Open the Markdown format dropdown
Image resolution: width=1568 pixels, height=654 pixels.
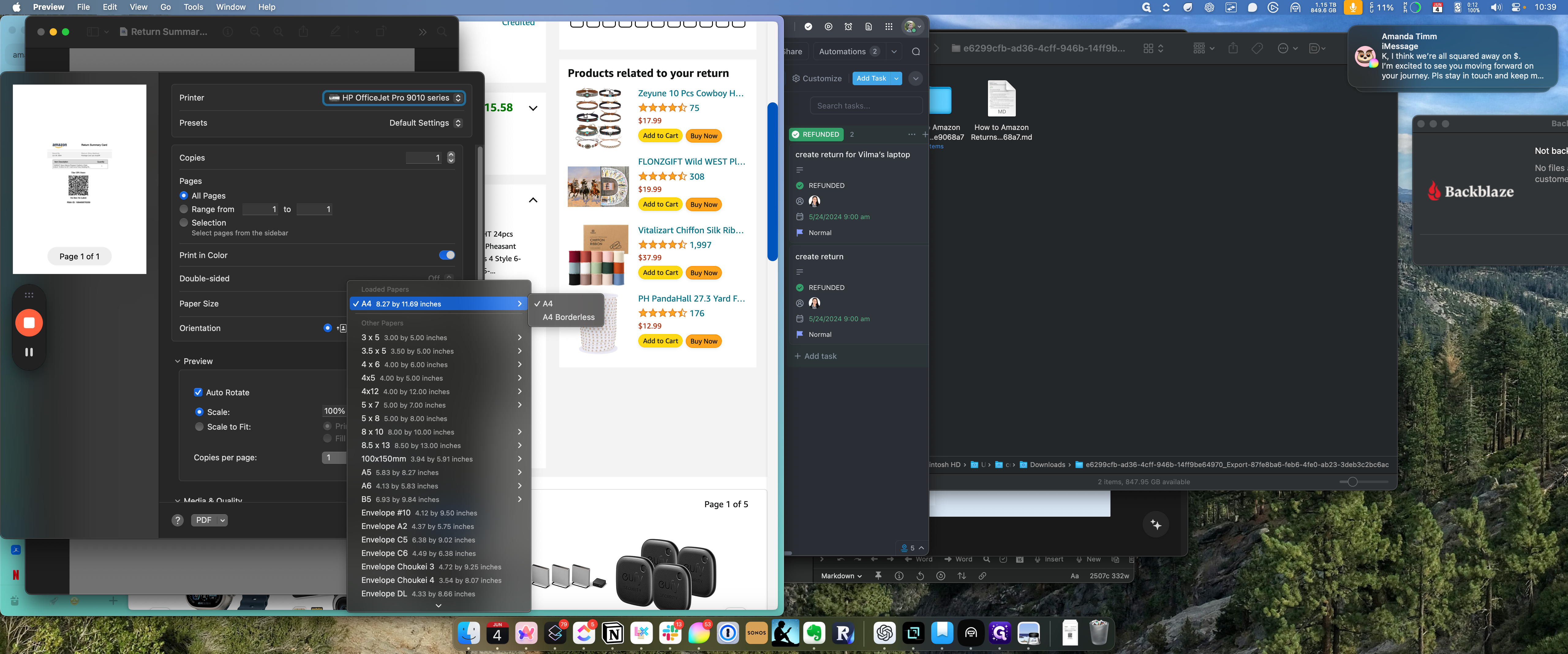pyautogui.click(x=841, y=576)
